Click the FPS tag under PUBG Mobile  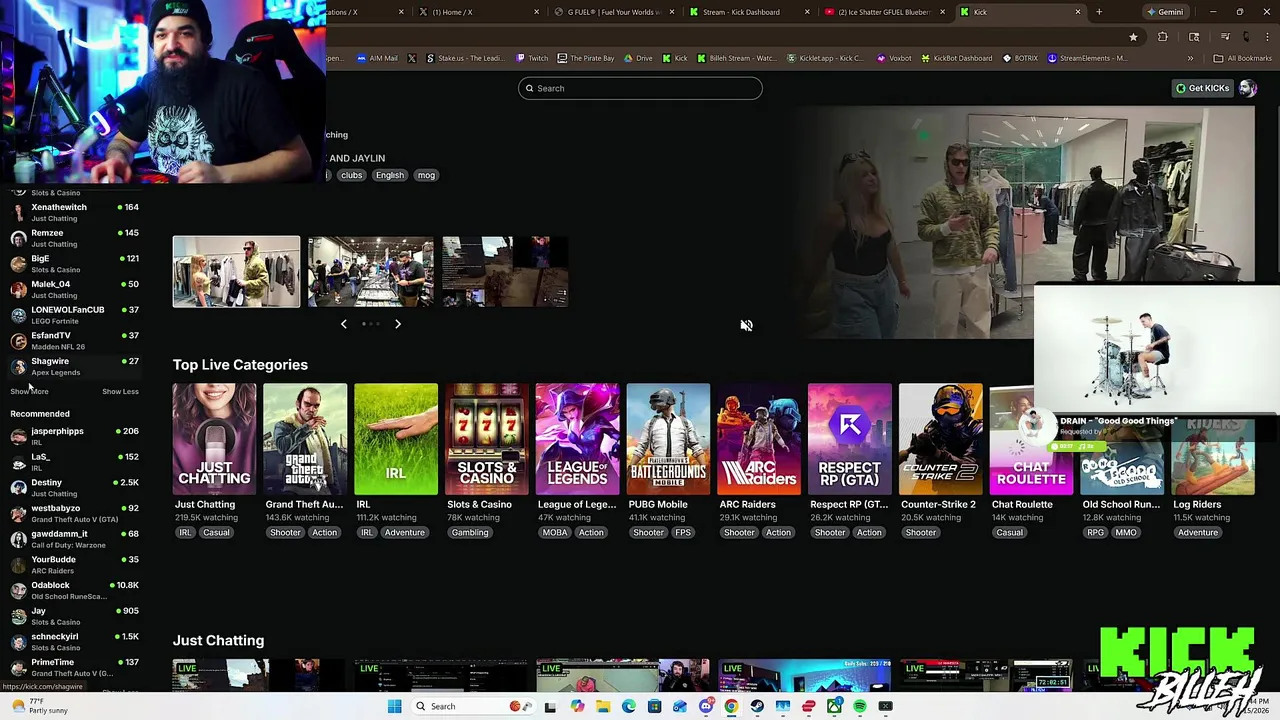click(x=683, y=532)
